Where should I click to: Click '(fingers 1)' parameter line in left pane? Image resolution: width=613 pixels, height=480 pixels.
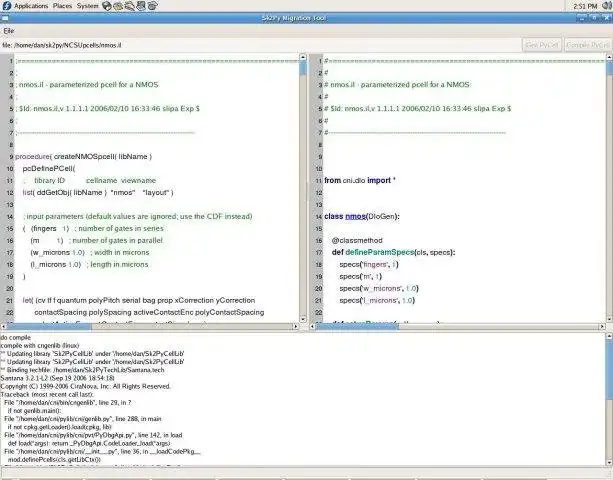(x=50, y=229)
